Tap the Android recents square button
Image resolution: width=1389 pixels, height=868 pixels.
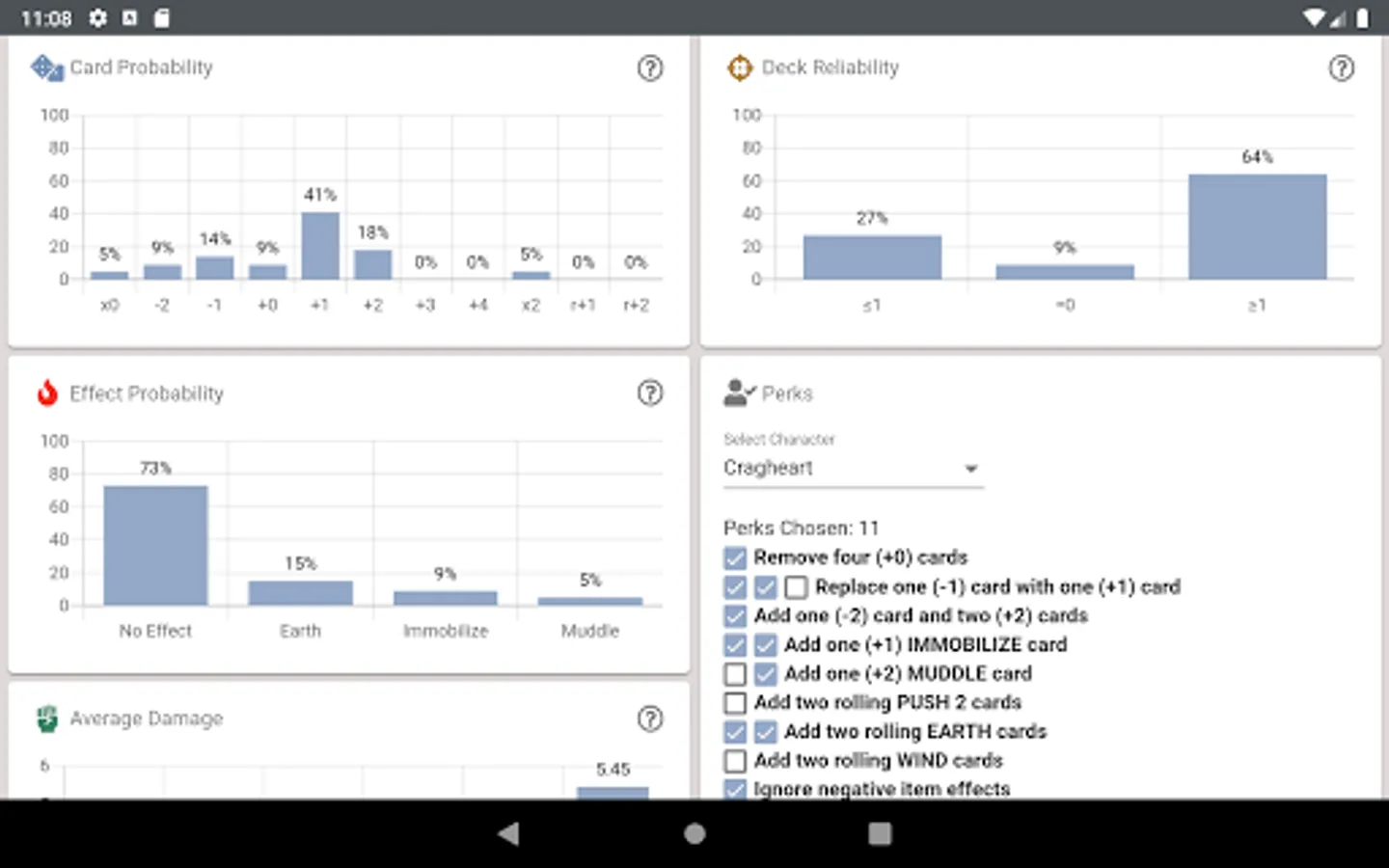point(880,833)
